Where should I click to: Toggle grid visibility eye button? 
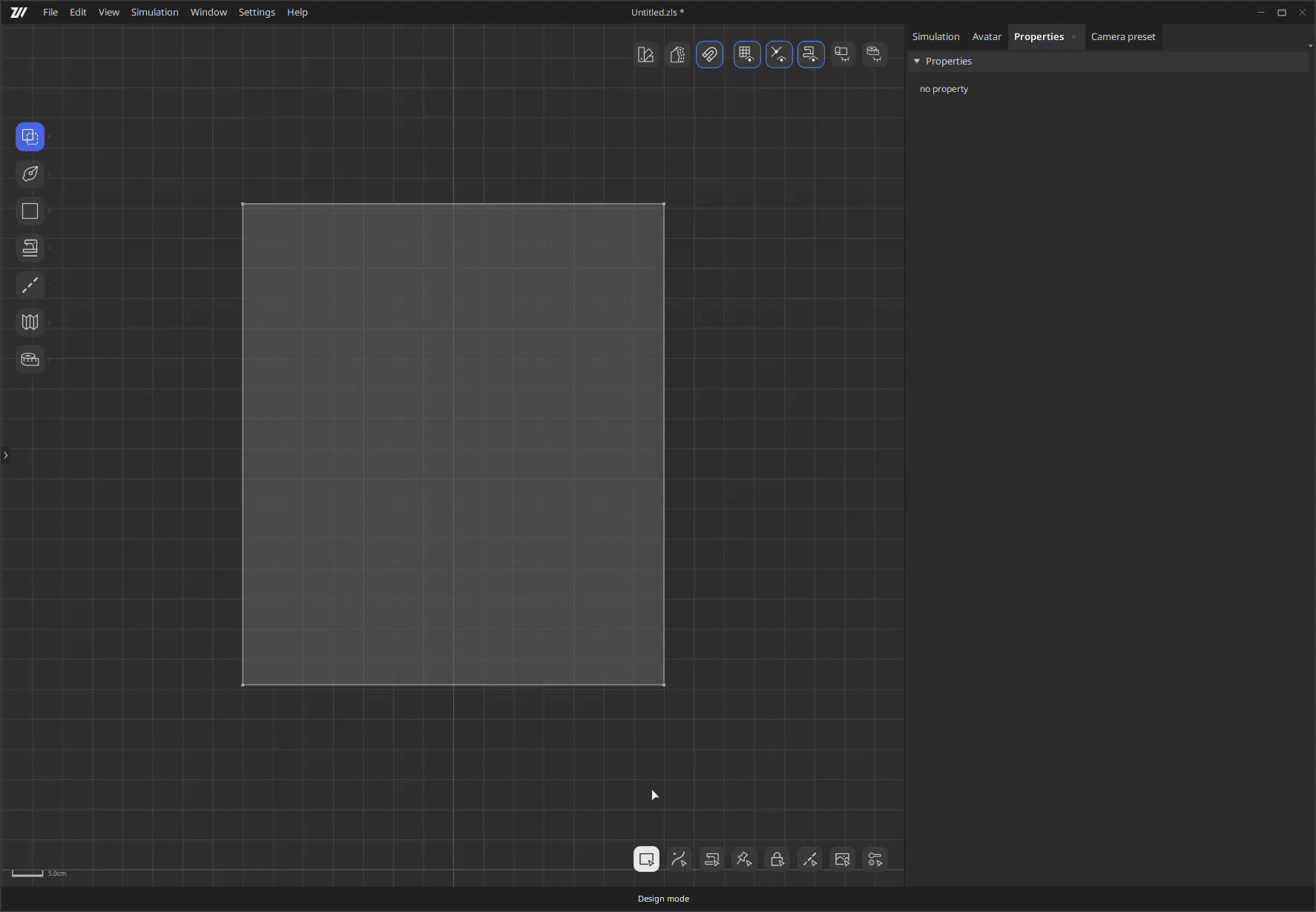tap(746, 55)
